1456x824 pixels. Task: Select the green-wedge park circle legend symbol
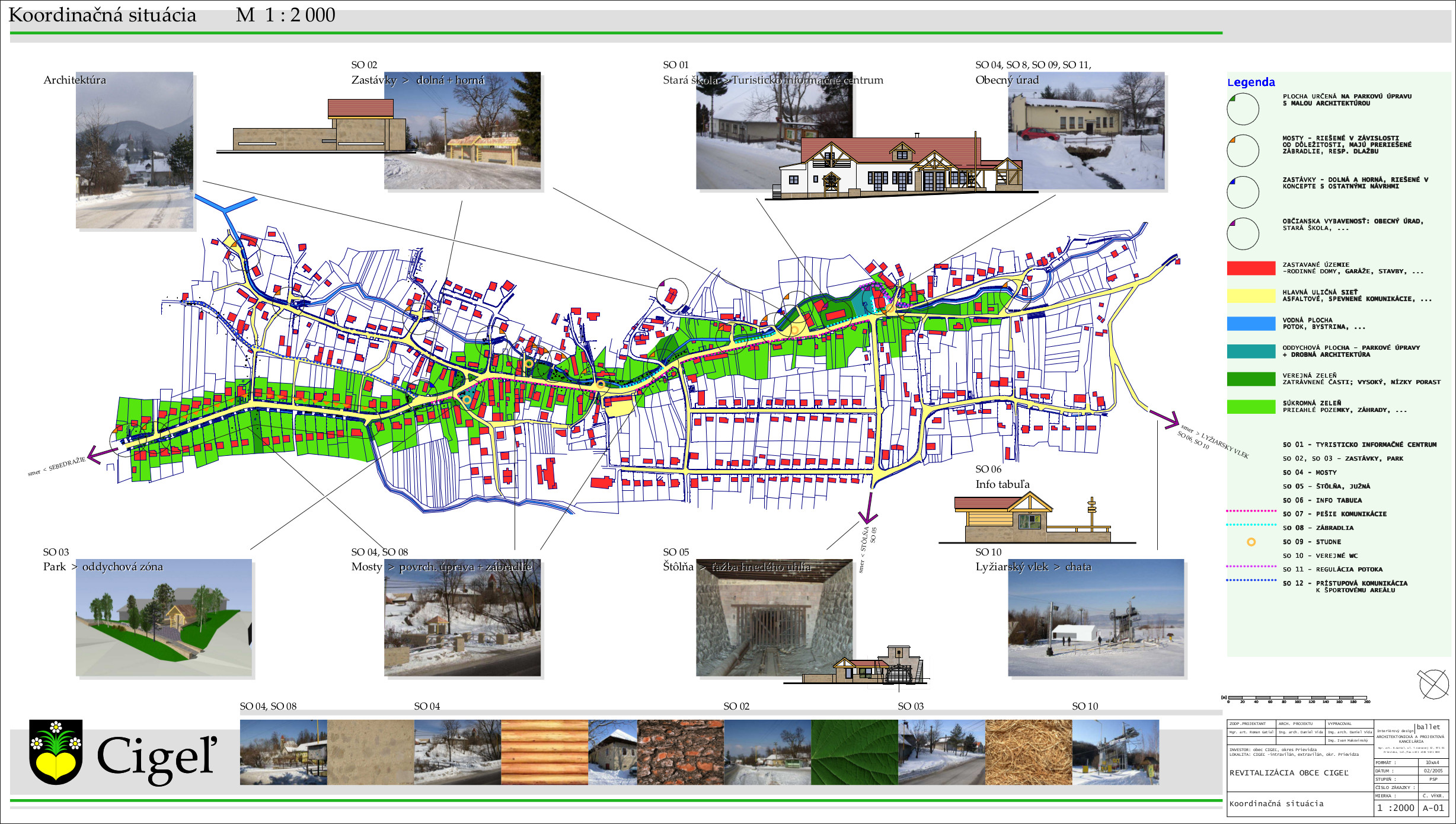[x=1243, y=109]
